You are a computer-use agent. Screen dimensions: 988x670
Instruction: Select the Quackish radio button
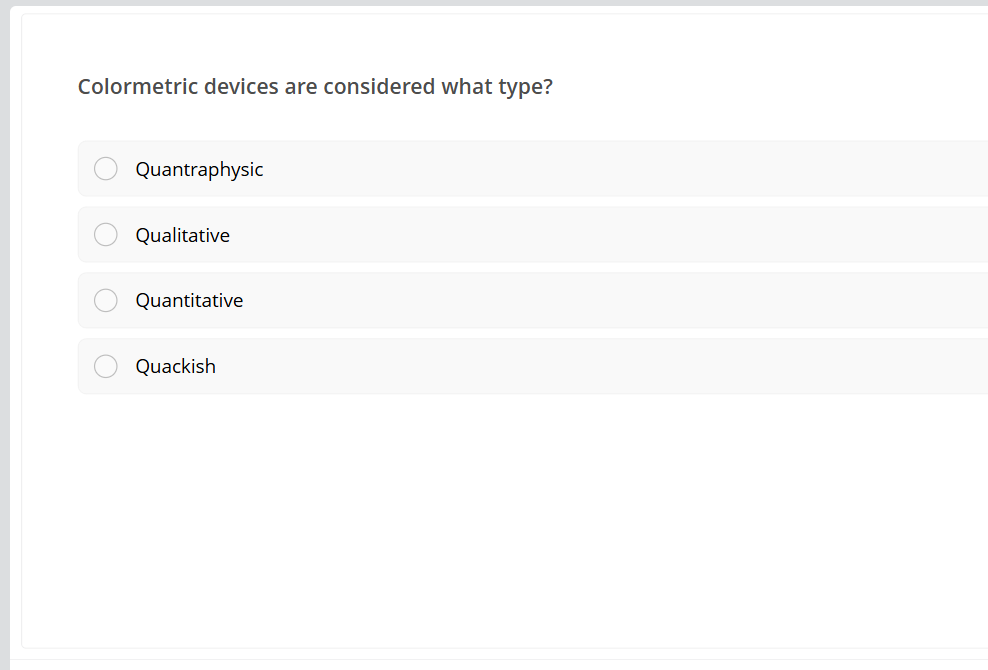(x=105, y=366)
